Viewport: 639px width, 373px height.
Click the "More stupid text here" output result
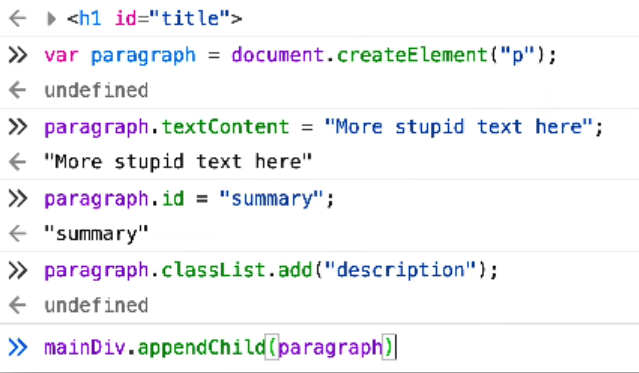(178, 162)
